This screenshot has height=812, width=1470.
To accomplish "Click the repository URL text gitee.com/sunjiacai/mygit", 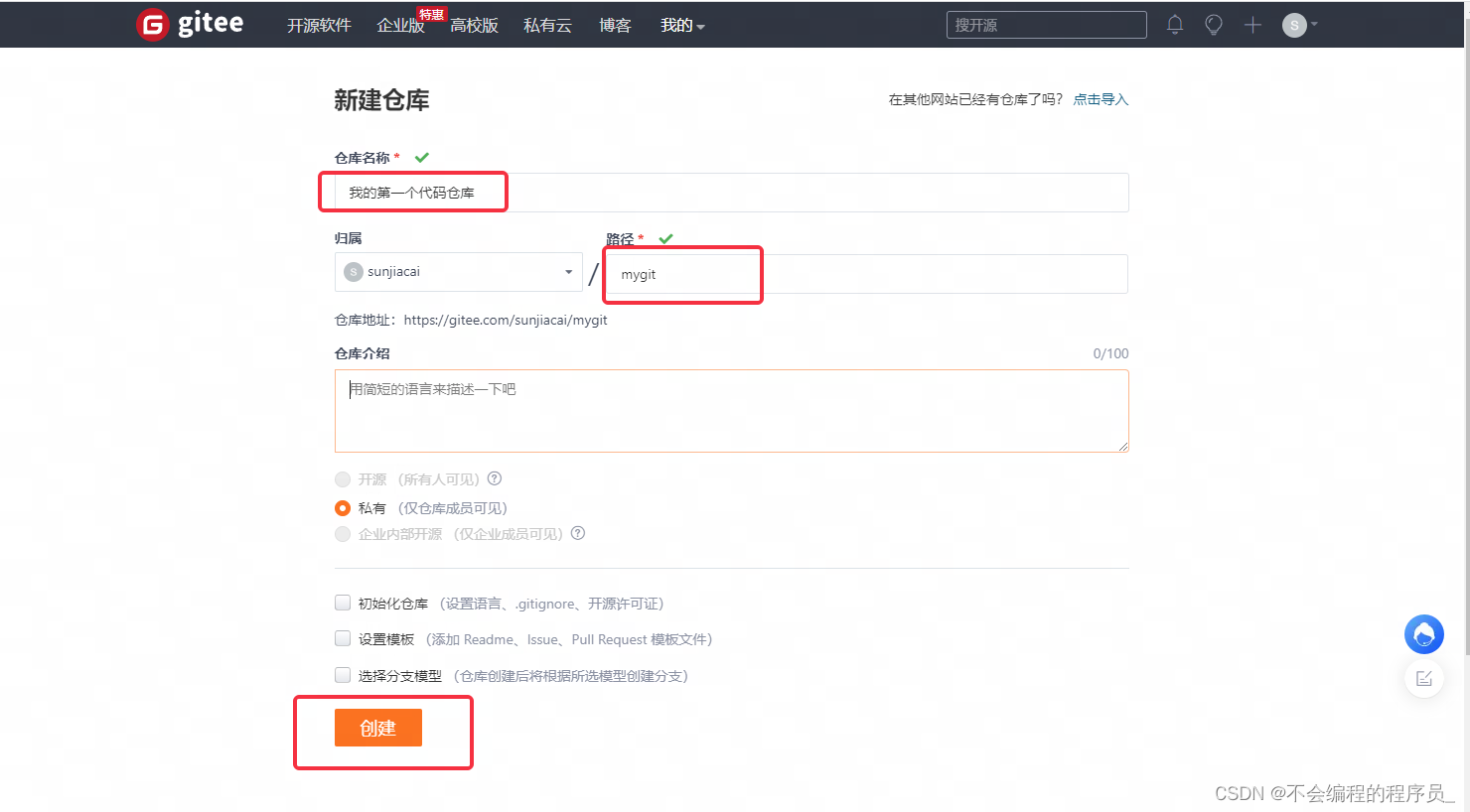I will click(506, 320).
